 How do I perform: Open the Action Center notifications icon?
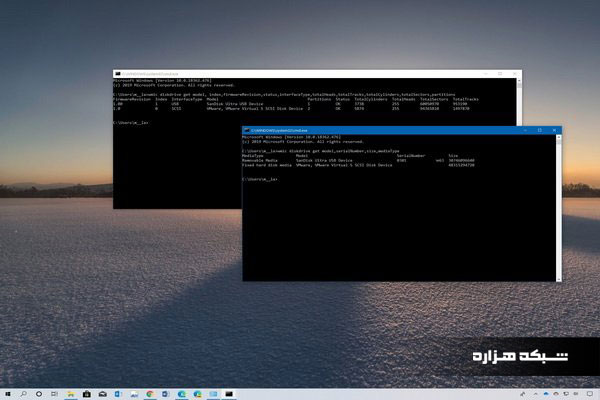click(x=590, y=394)
